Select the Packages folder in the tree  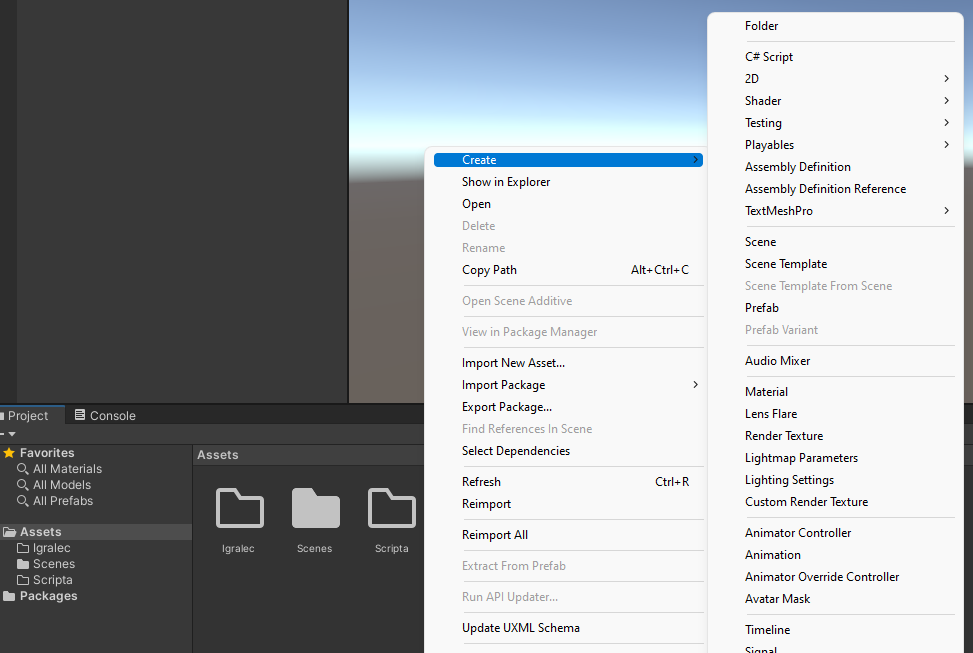[x=47, y=596]
